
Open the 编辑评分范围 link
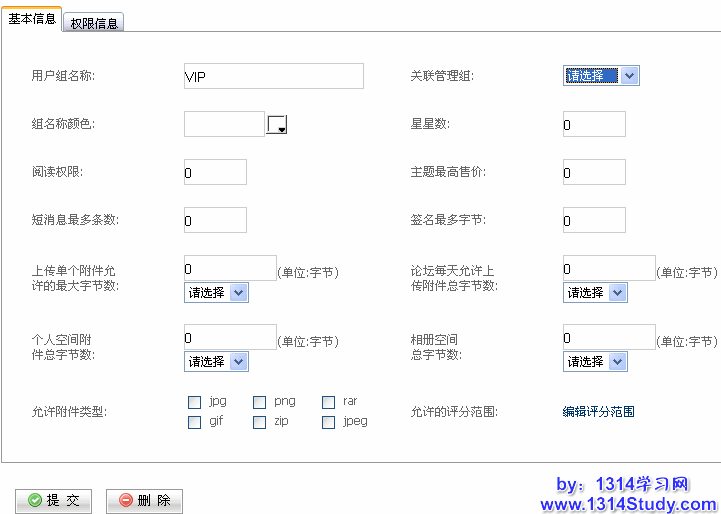click(598, 412)
